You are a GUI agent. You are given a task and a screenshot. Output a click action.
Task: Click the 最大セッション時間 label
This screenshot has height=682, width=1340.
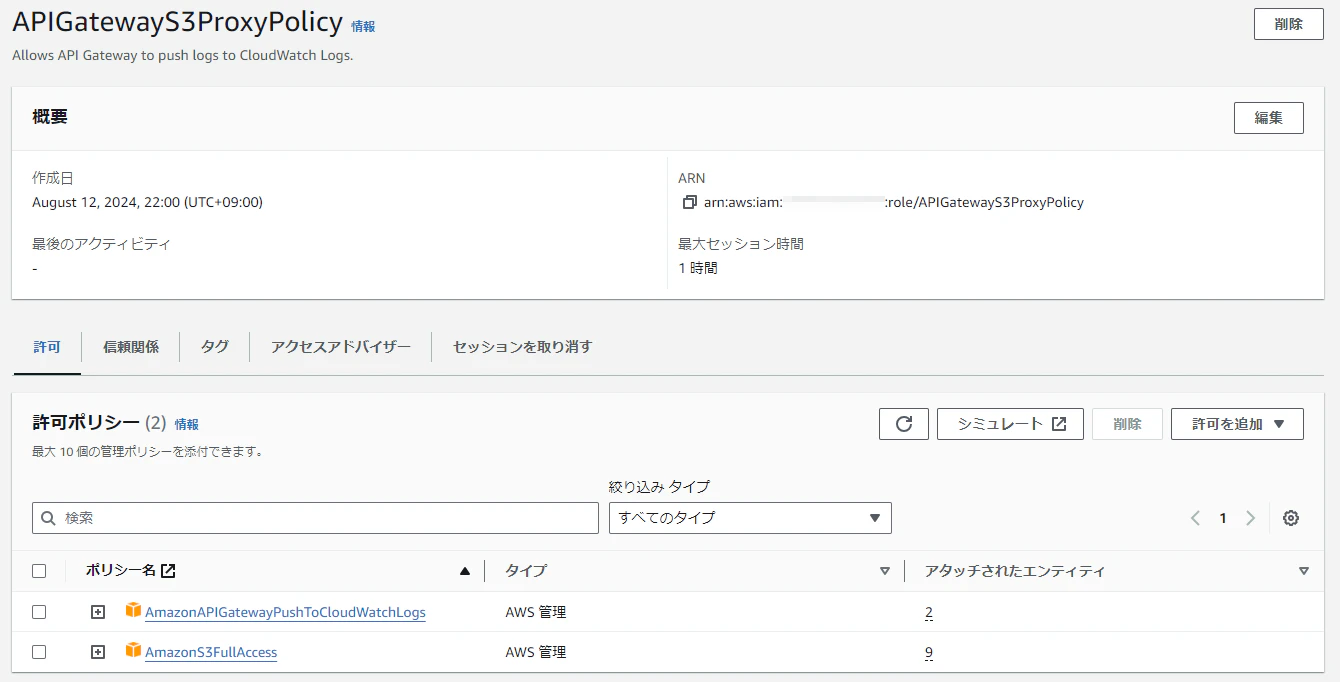[741, 244]
